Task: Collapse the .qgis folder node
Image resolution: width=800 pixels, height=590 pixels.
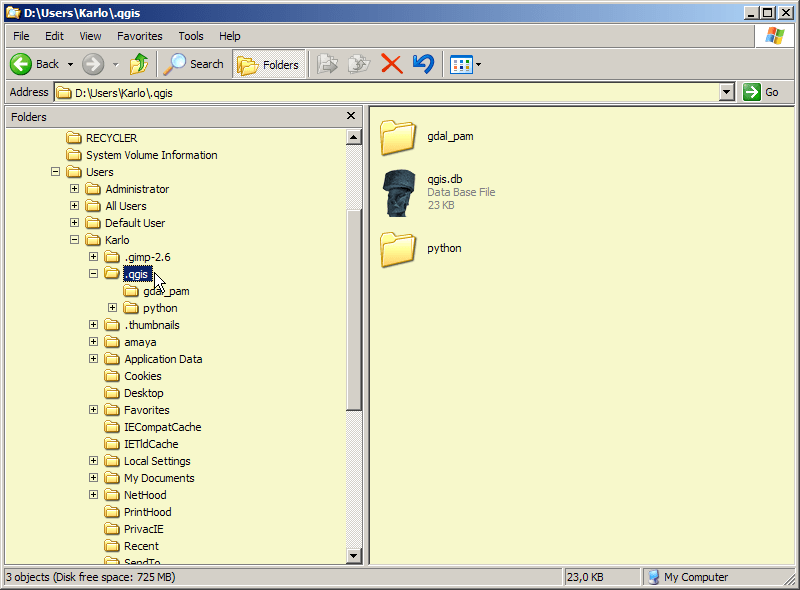Action: click(93, 274)
